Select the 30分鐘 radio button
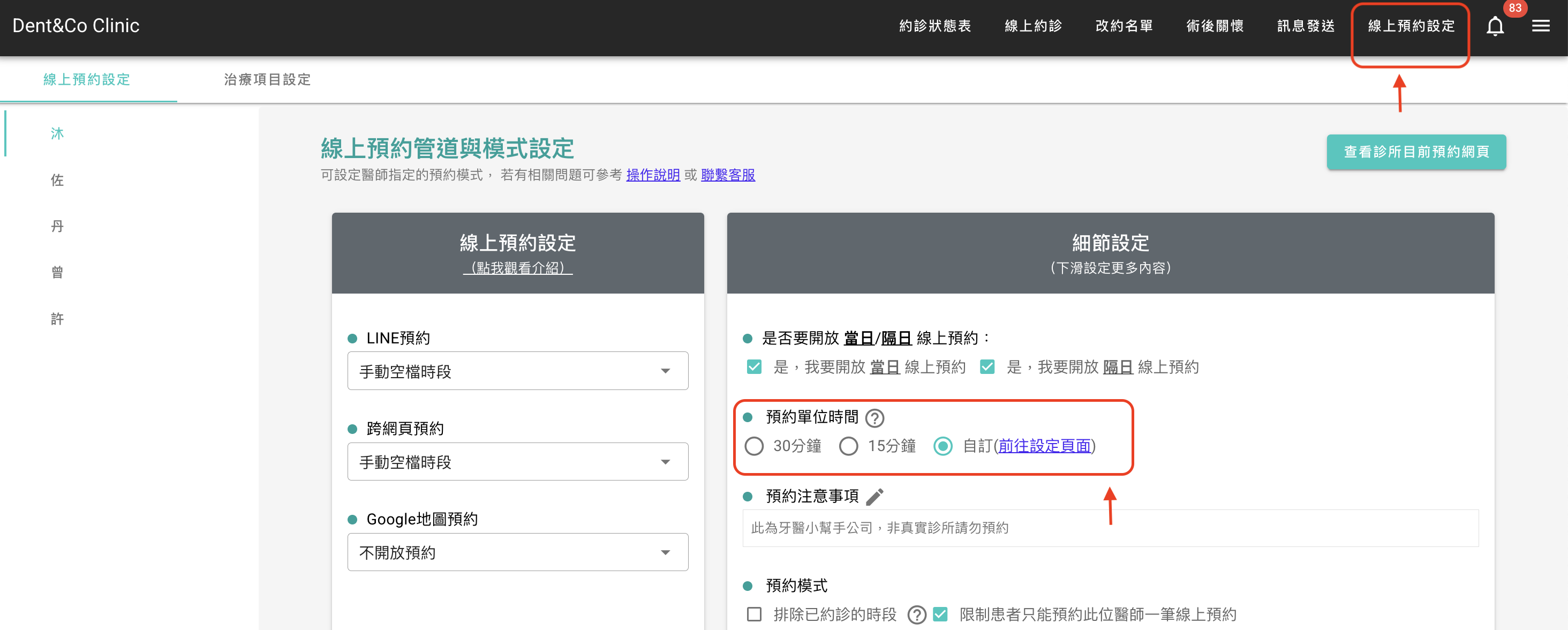 point(754,446)
